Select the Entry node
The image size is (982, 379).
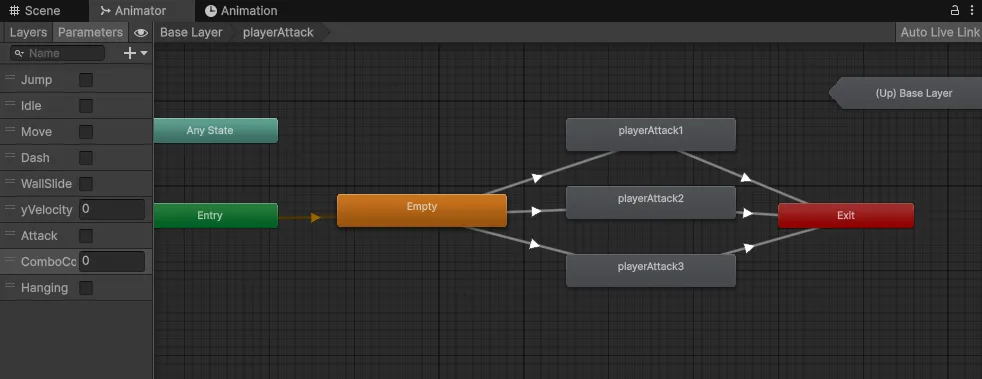pyautogui.click(x=215, y=215)
